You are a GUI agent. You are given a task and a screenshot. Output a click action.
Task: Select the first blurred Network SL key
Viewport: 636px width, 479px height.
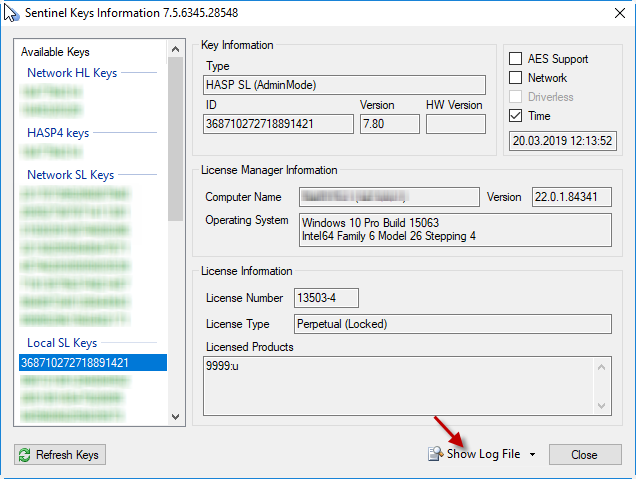coord(75,194)
